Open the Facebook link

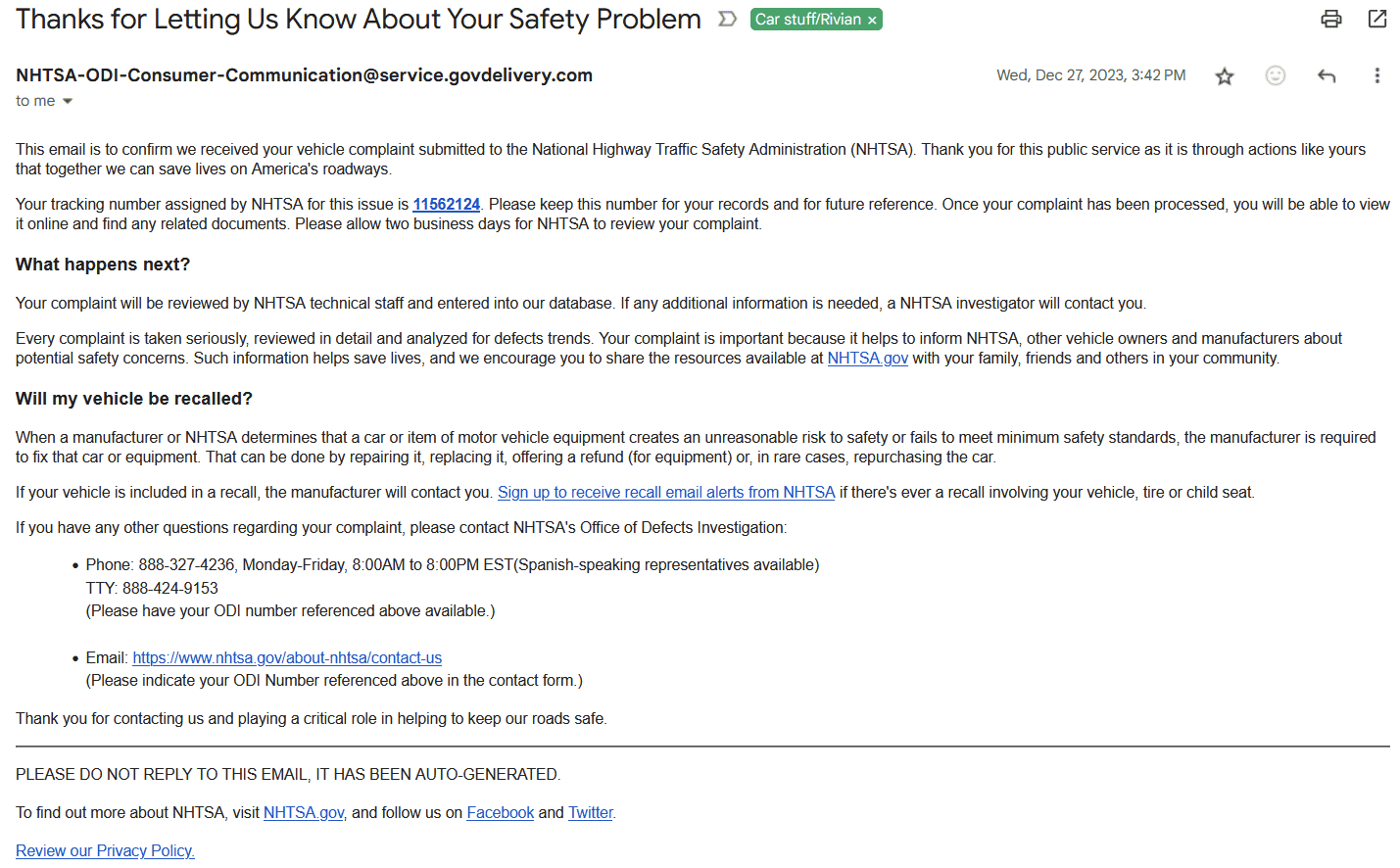[x=500, y=813]
